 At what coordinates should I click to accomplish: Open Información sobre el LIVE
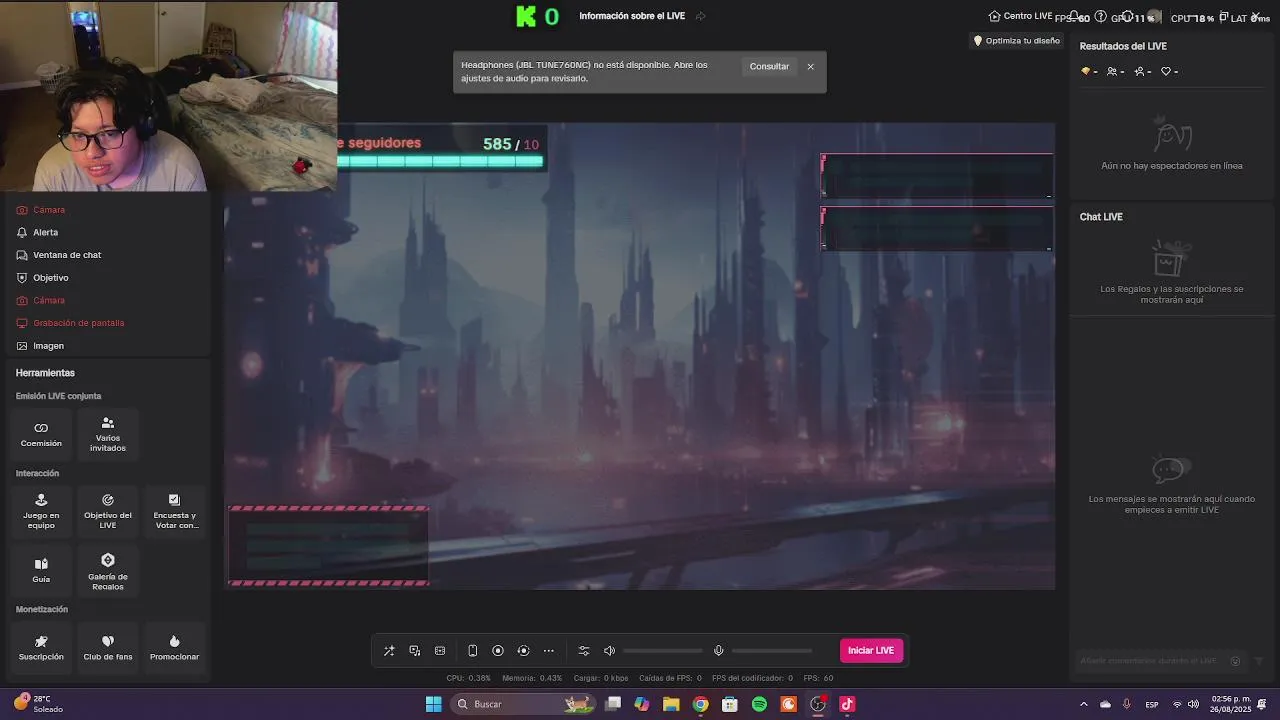pos(632,16)
